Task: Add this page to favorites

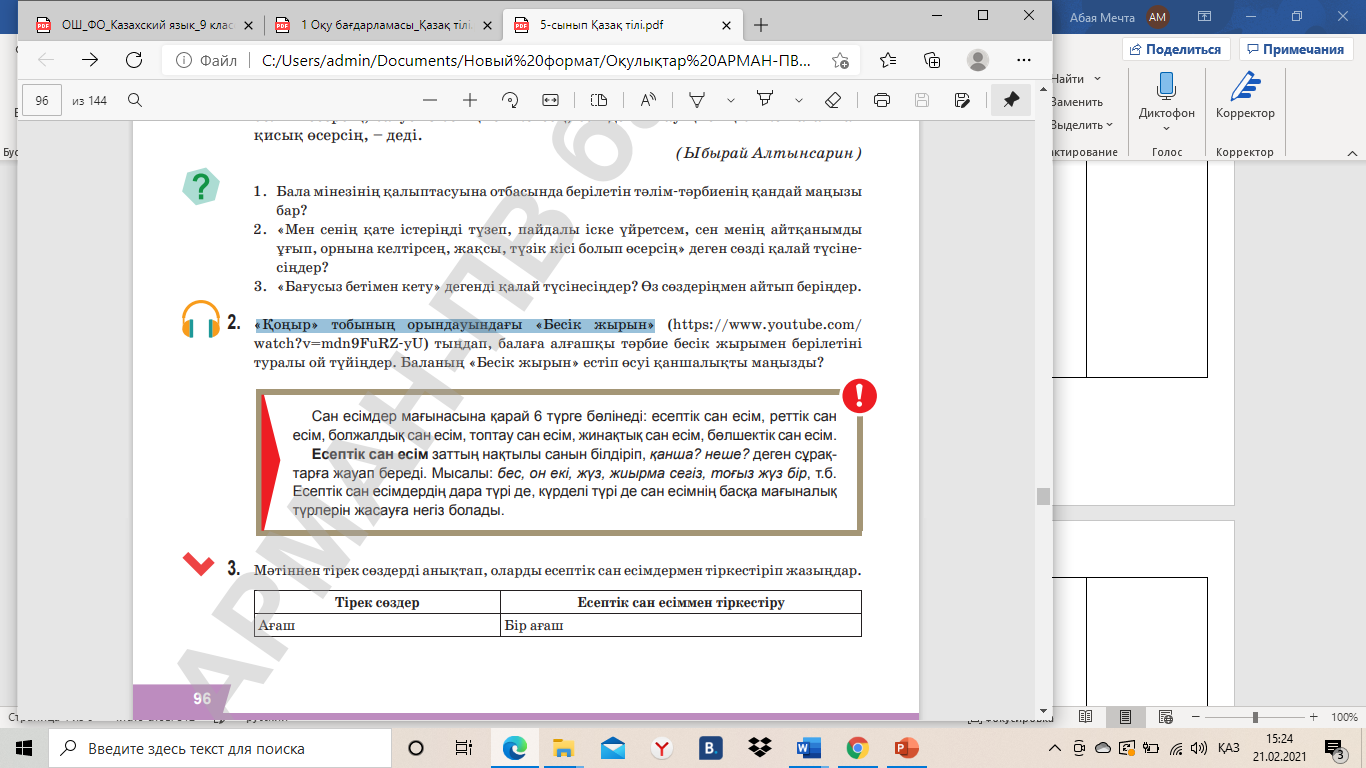Action: [x=841, y=60]
